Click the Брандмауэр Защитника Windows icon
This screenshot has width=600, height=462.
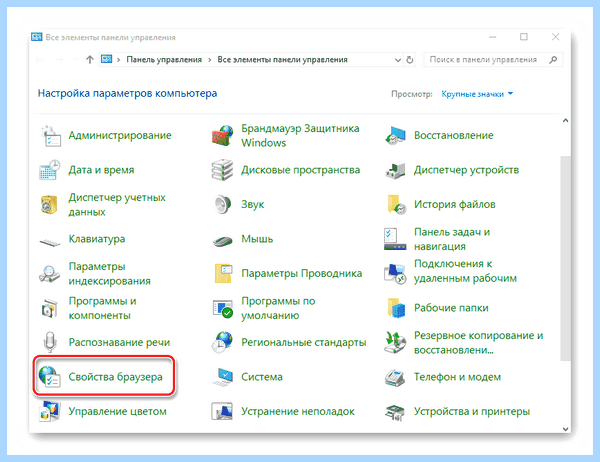(x=223, y=135)
